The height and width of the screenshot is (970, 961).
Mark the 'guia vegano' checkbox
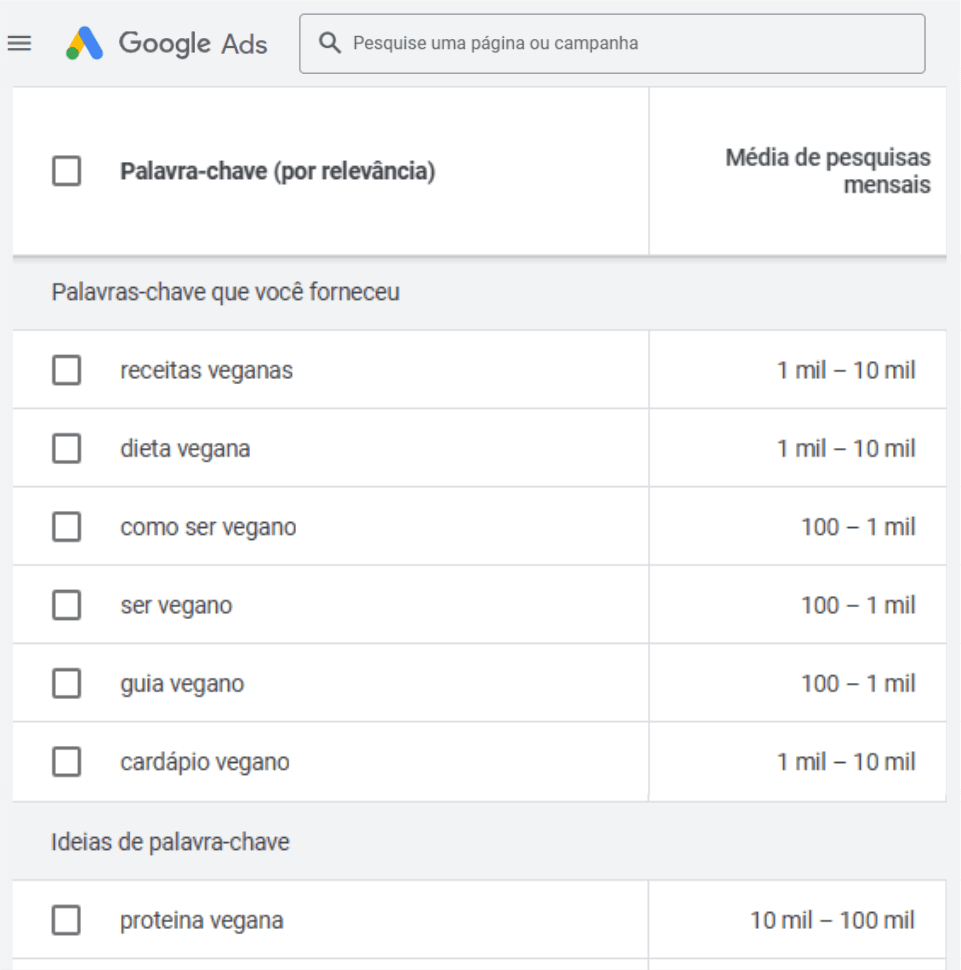coord(66,684)
